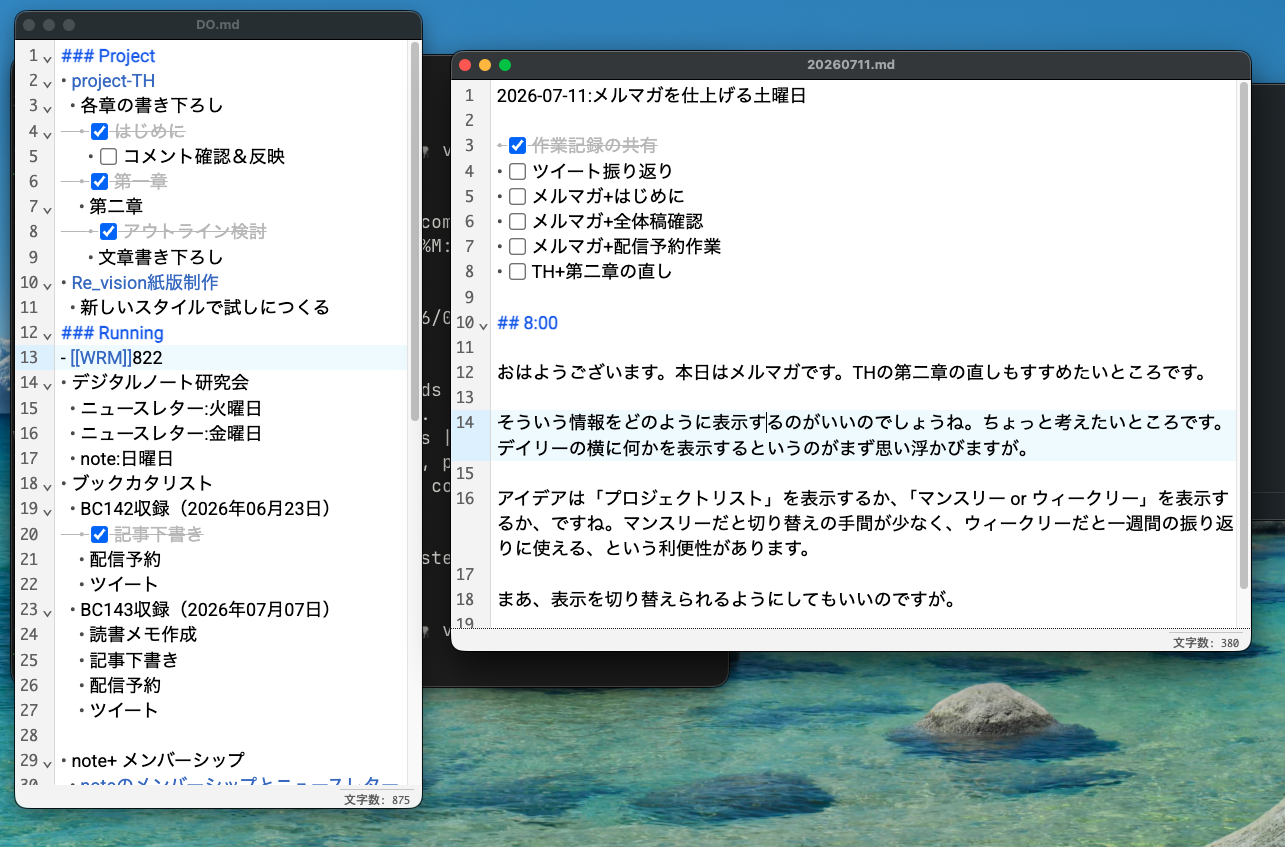Fold the ### Running section at line 12
Image resolution: width=1285 pixels, height=847 pixels.
tap(47, 334)
